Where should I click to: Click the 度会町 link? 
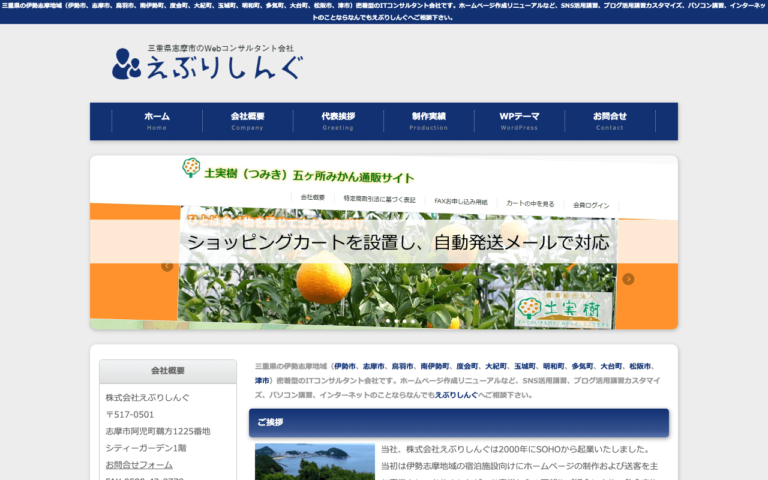467,366
